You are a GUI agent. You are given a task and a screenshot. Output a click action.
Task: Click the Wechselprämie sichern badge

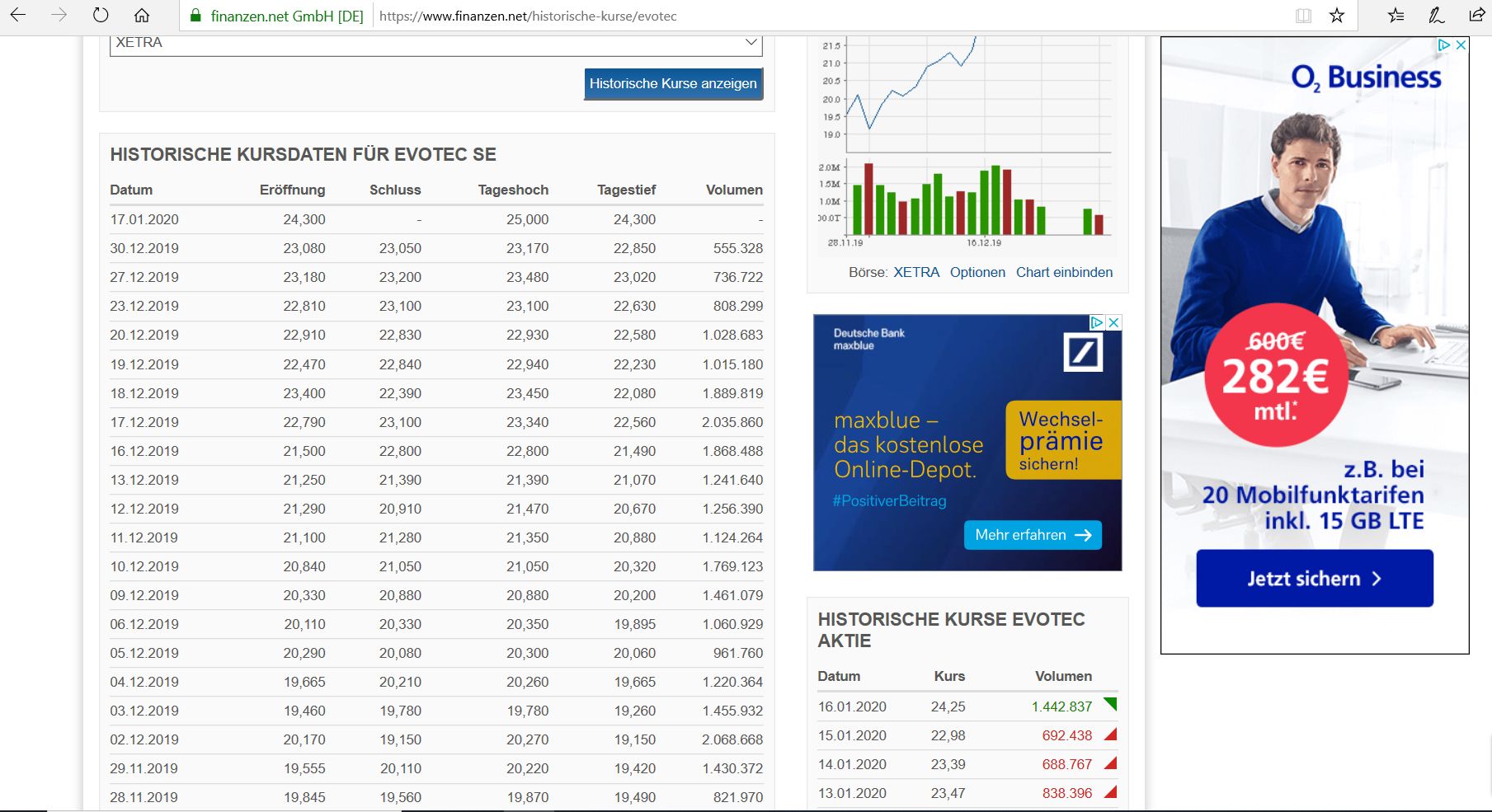pos(1063,440)
